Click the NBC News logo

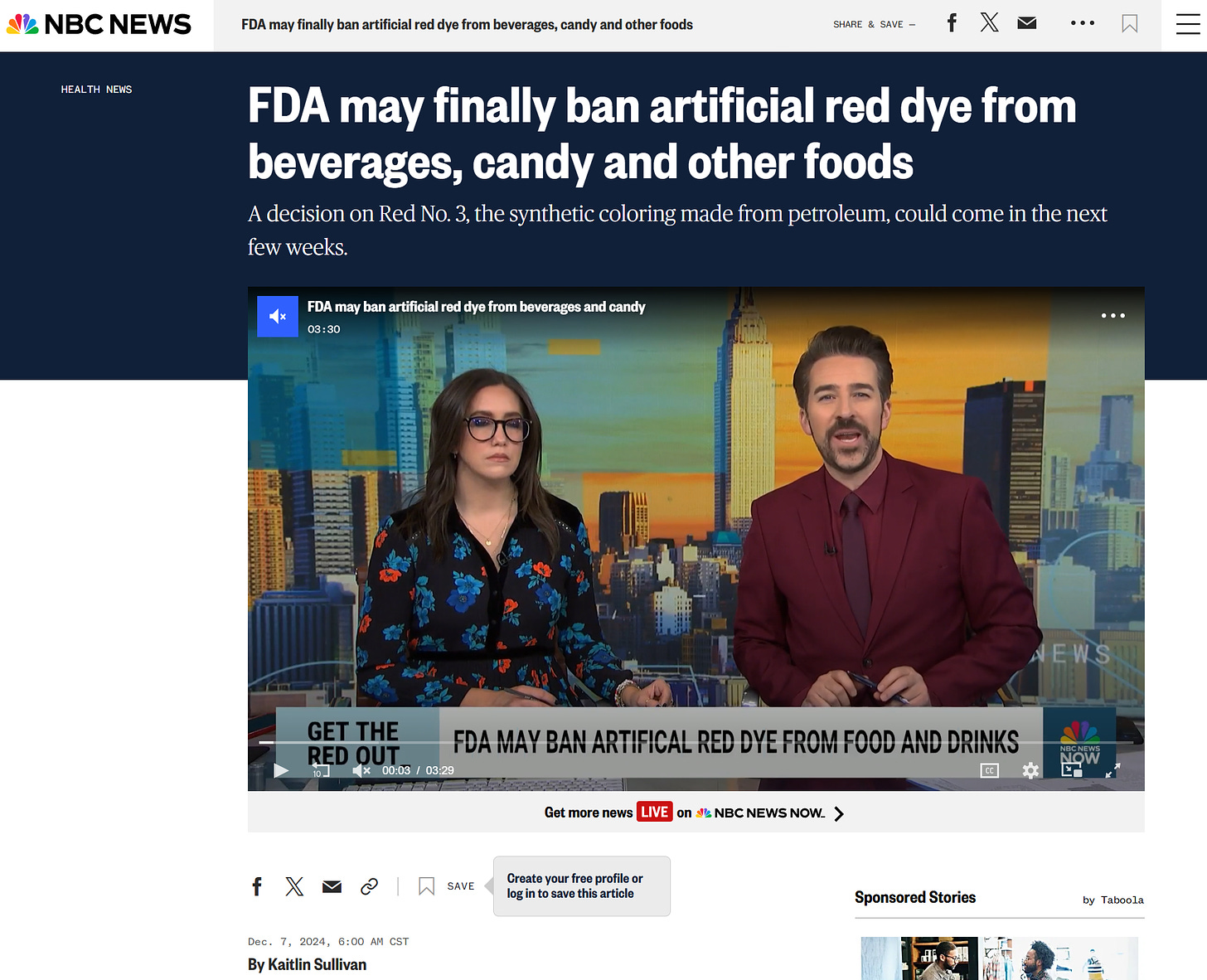tap(99, 25)
